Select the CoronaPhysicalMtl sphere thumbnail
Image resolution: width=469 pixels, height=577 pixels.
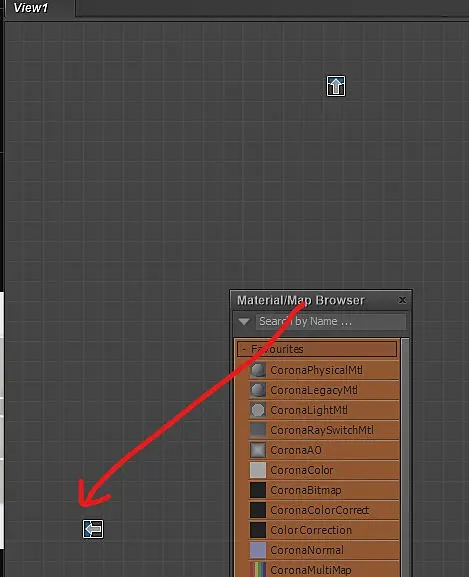tap(258, 370)
